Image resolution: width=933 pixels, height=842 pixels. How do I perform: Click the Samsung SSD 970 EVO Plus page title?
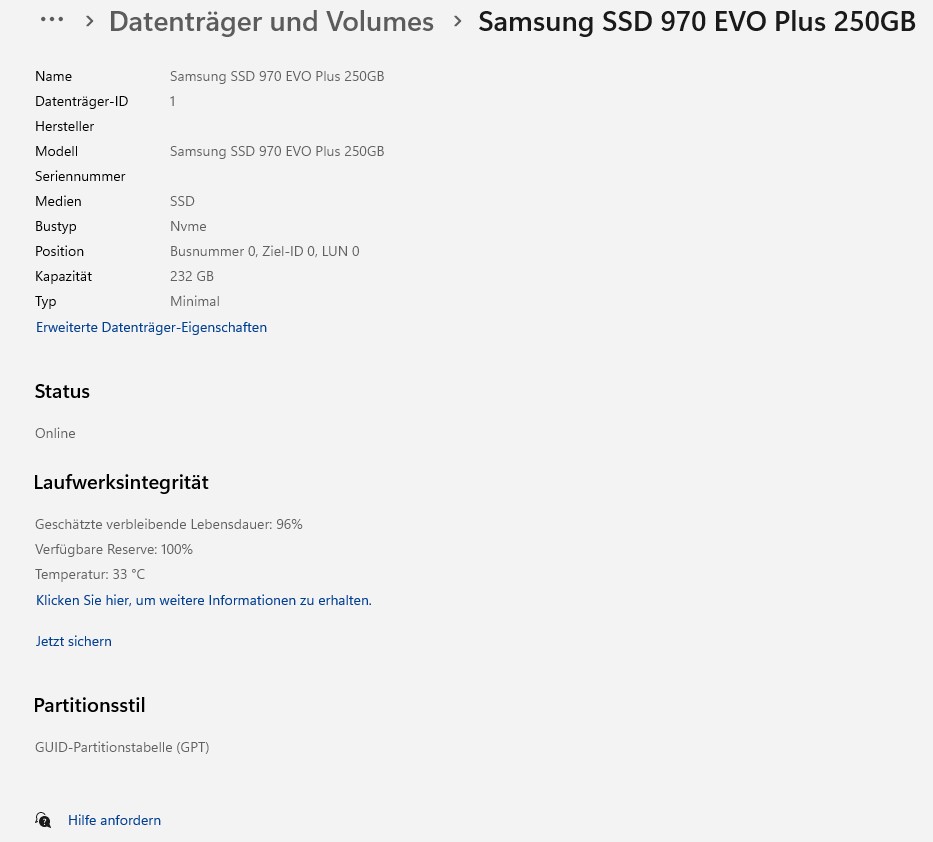click(696, 21)
